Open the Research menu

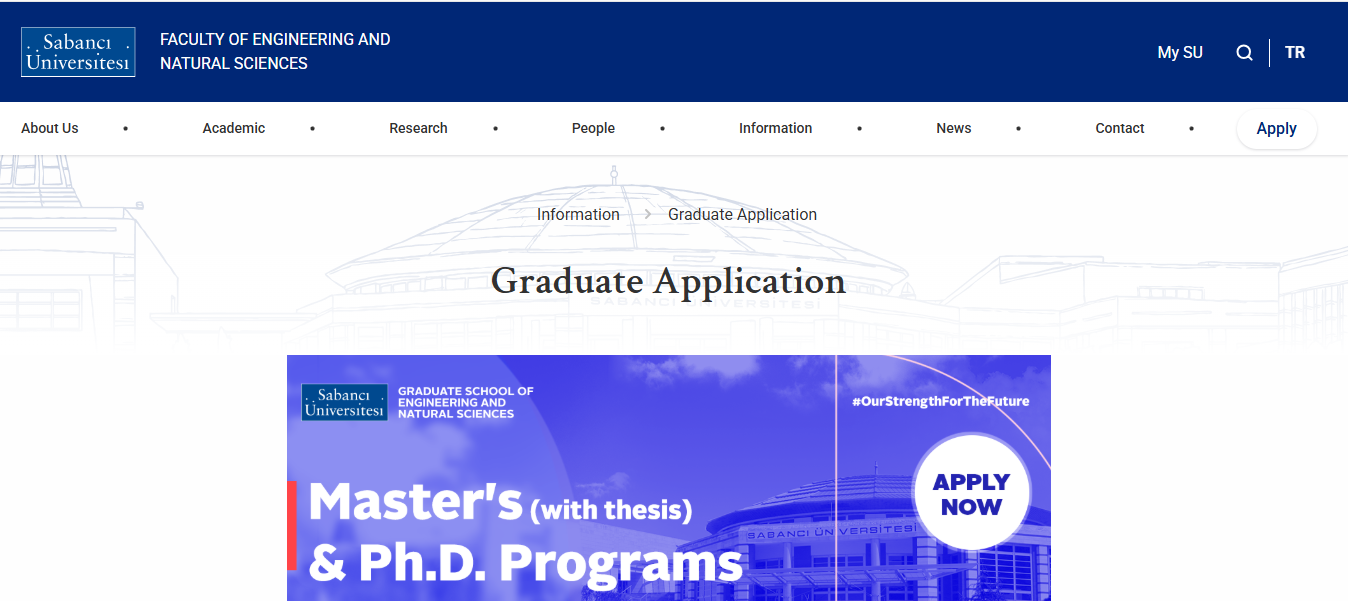(x=418, y=128)
